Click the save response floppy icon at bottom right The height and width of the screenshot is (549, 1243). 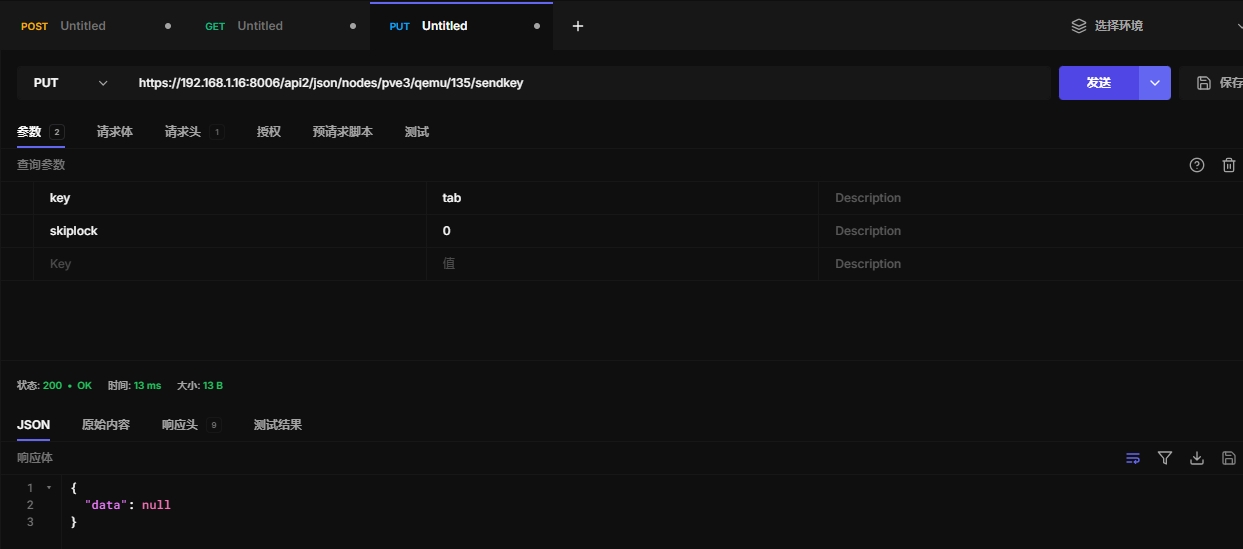1229,458
